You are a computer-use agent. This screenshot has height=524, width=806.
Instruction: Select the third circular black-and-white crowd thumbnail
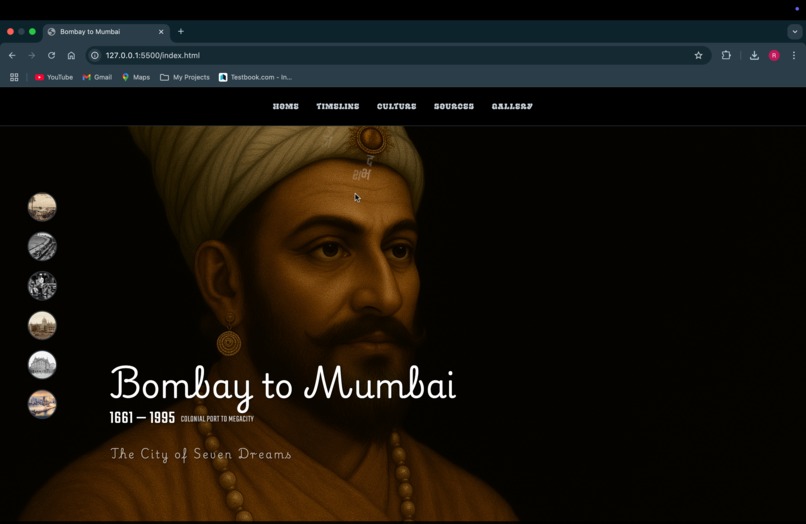tap(42, 286)
